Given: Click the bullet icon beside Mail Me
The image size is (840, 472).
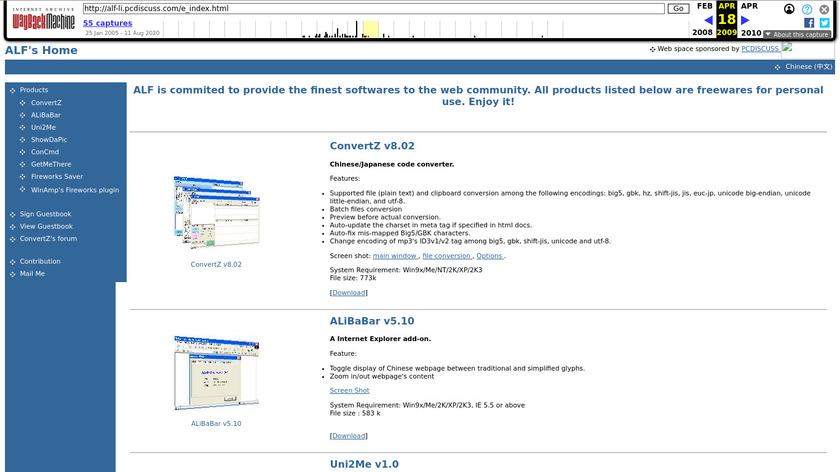Looking at the screenshot, I should (x=12, y=274).
